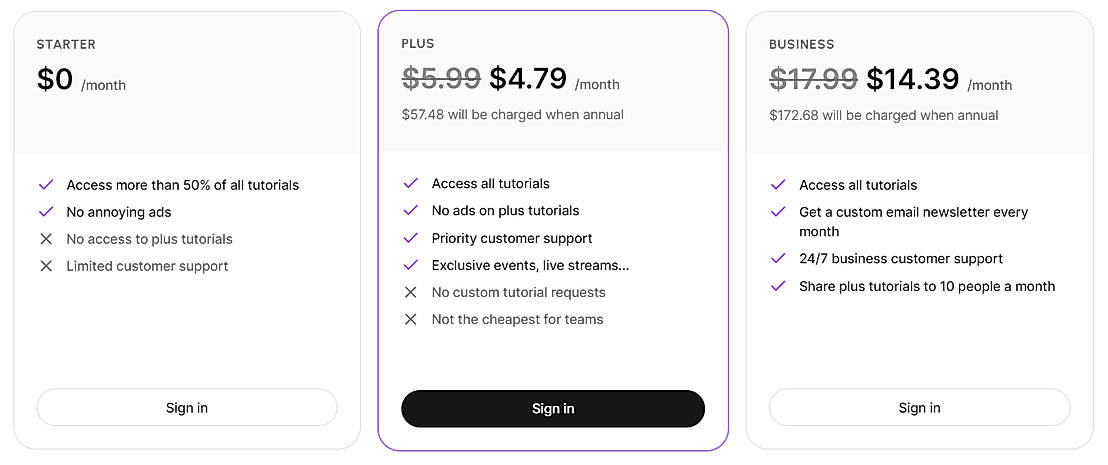Click X icon beside 'No access to plus tutorials'

(45, 239)
